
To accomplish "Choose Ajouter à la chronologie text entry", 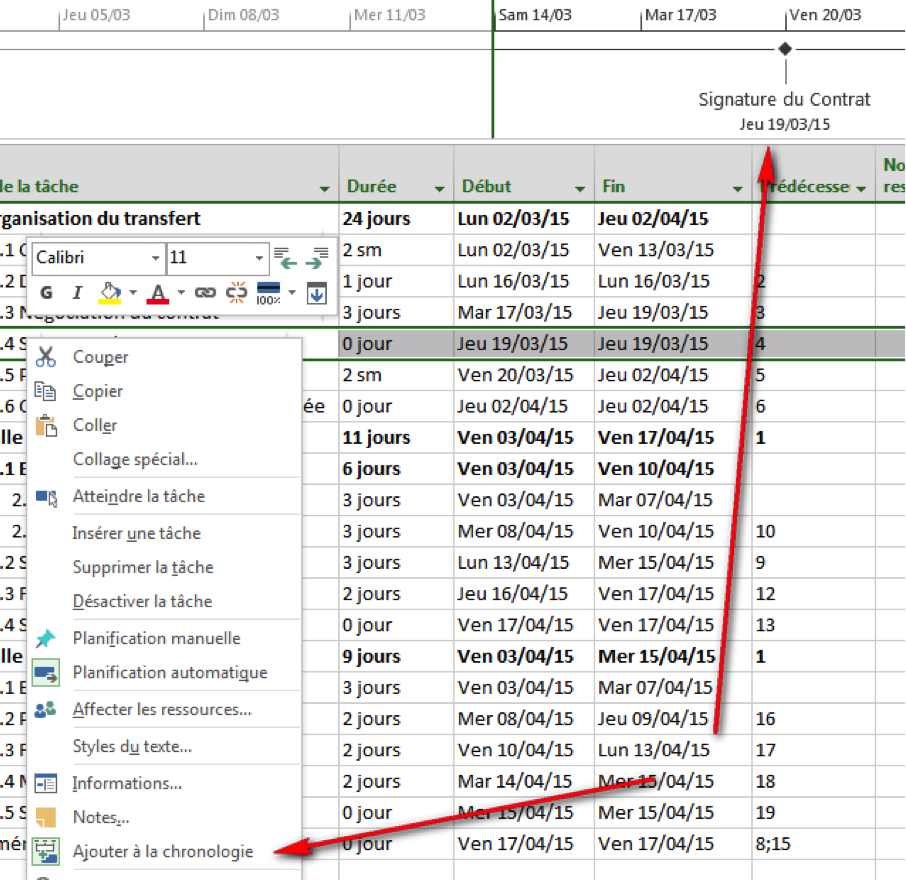I will point(163,851).
